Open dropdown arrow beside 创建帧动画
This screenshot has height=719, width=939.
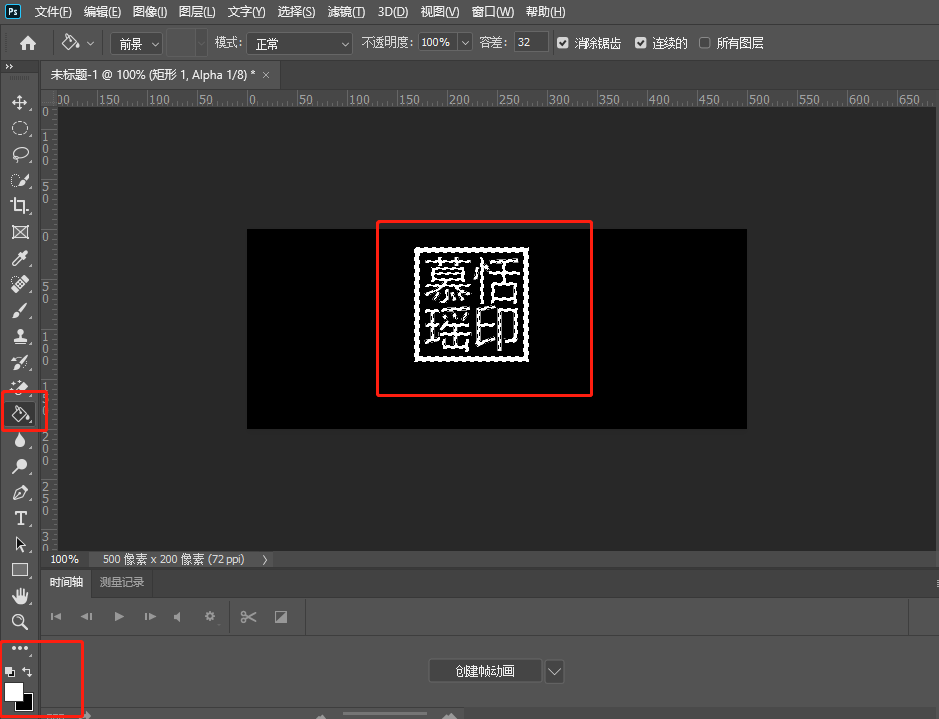tap(555, 671)
